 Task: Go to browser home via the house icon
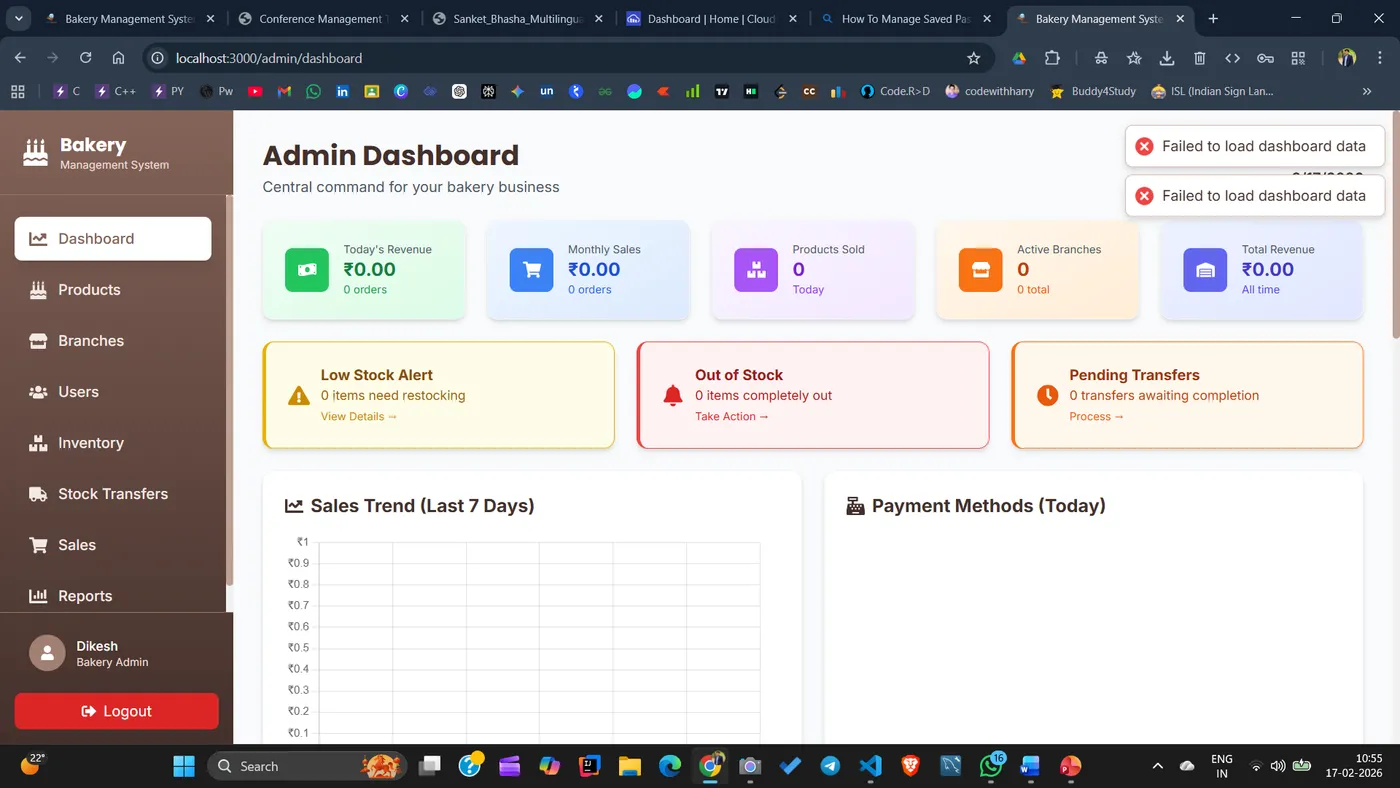(118, 58)
